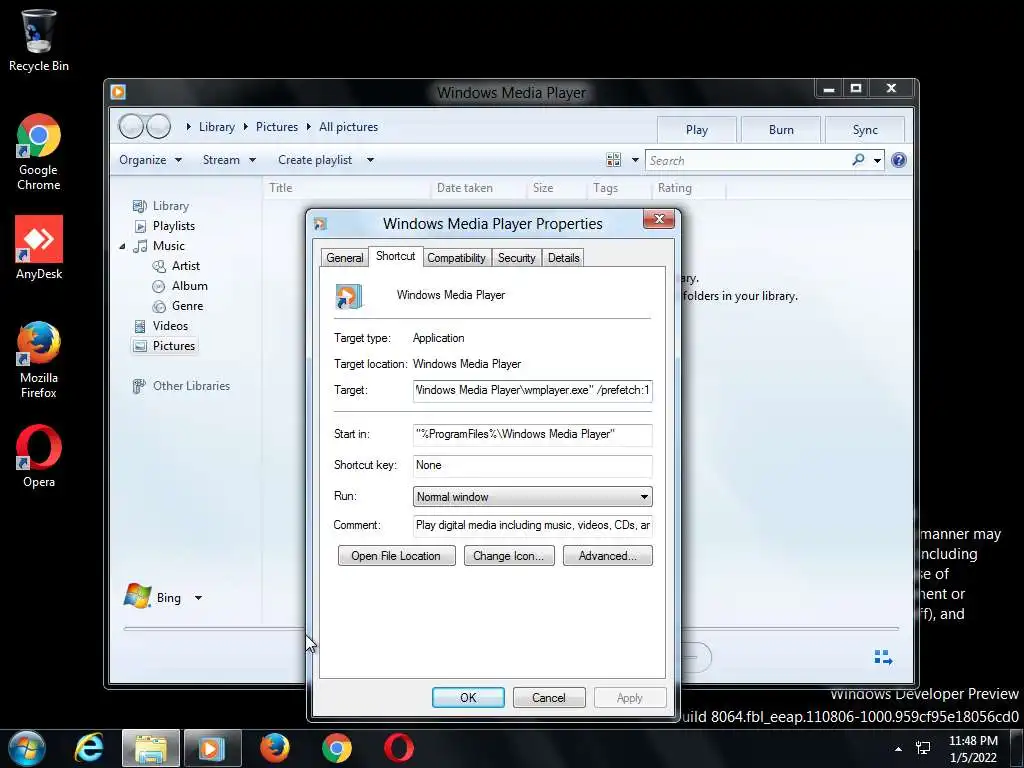Viewport: 1024px width, 768px height.
Task: Select Album under Music
Action: click(x=189, y=286)
